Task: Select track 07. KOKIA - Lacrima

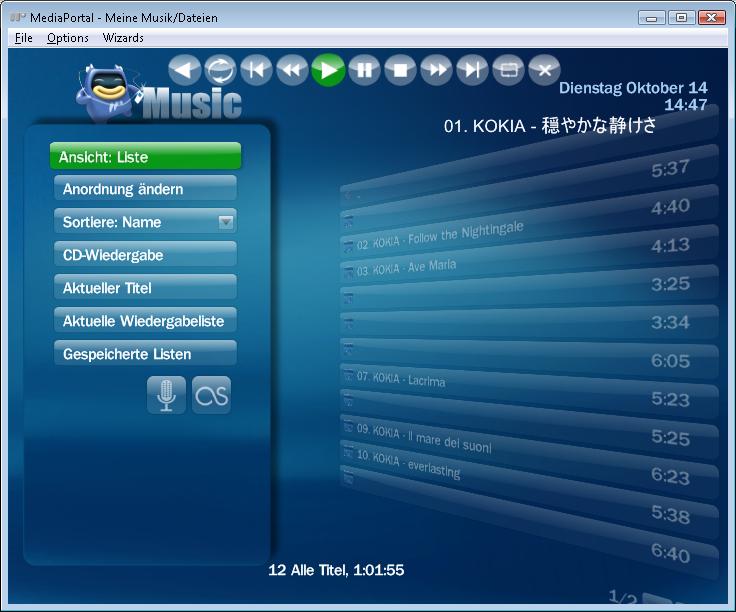Action: (x=400, y=380)
